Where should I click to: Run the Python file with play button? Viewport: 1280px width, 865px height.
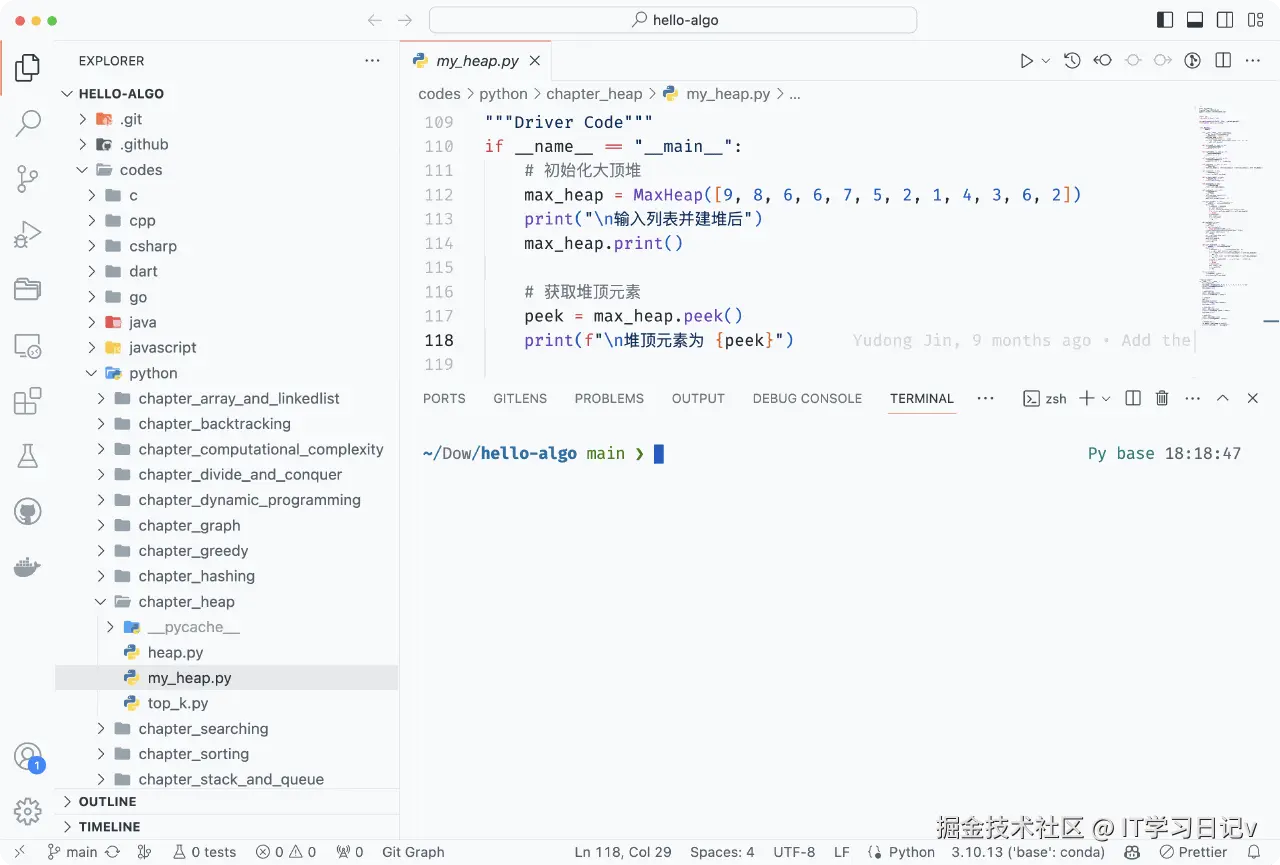[x=1026, y=61]
